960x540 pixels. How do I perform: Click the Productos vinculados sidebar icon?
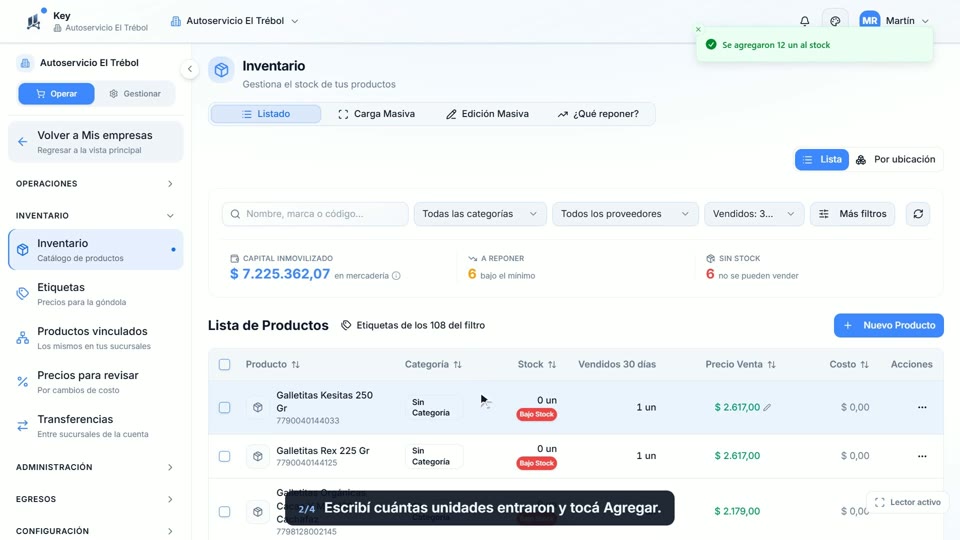[x=23, y=338]
